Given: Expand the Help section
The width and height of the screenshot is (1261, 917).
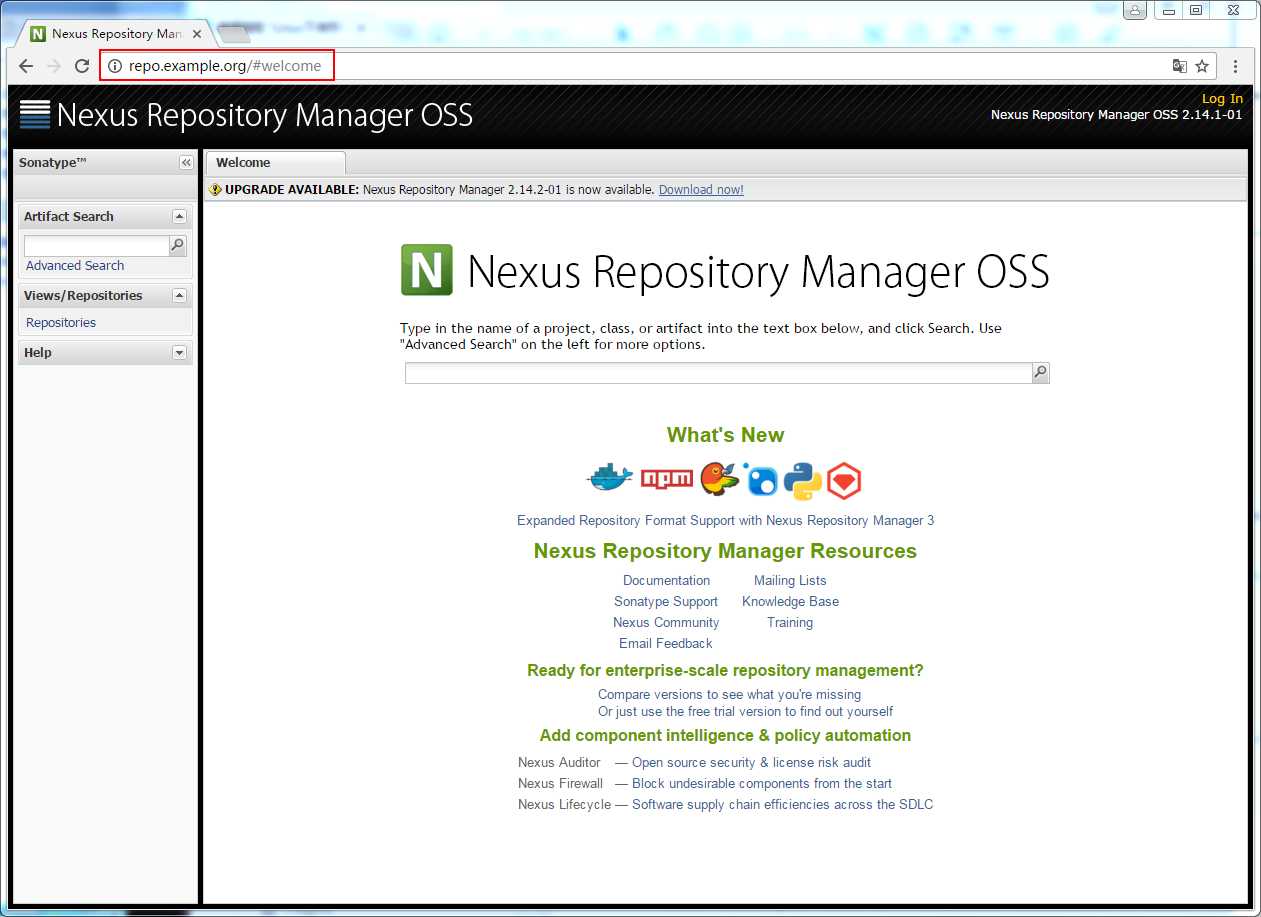Looking at the screenshot, I should (x=179, y=352).
